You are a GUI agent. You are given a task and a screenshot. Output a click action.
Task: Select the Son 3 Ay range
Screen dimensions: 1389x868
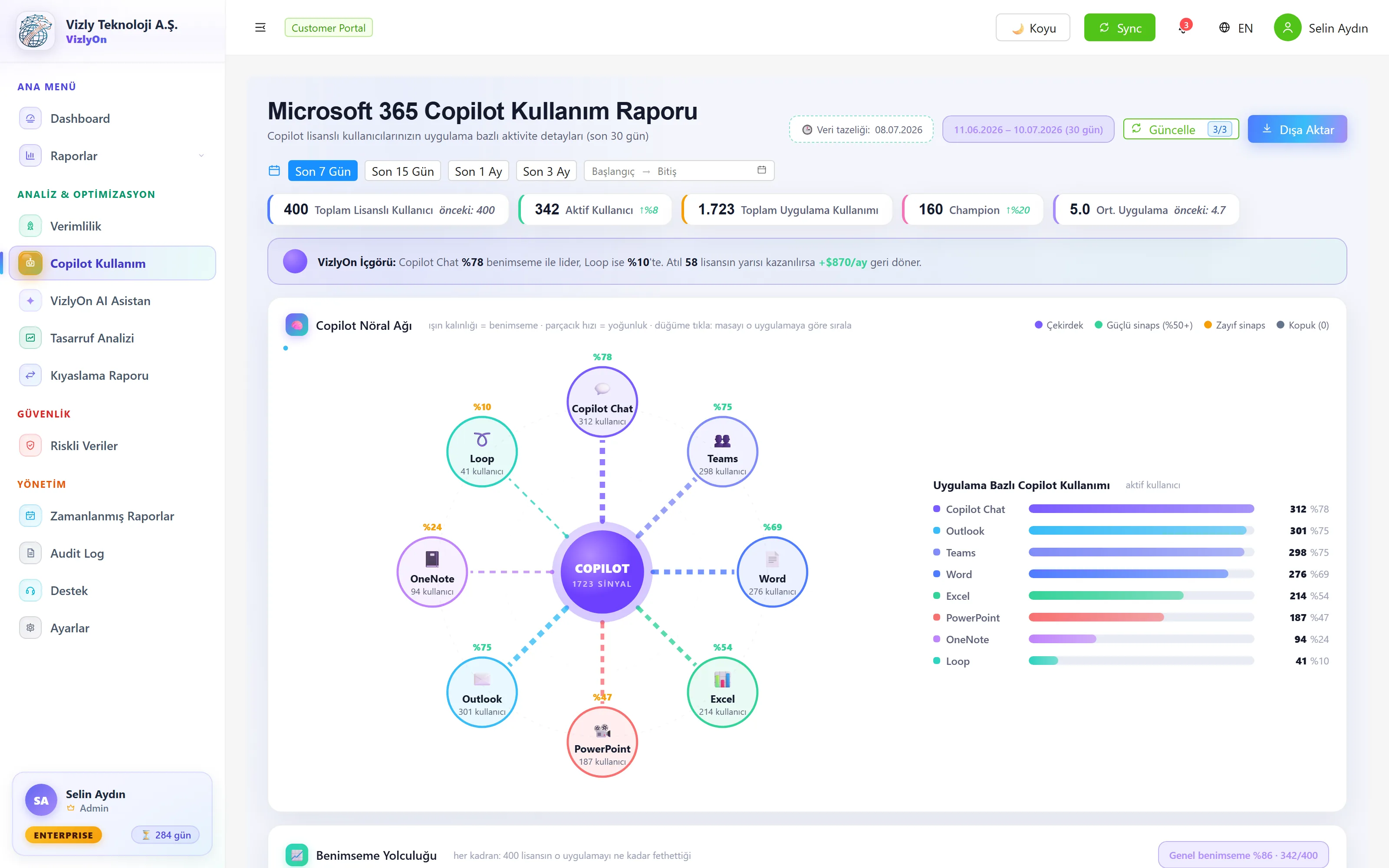[x=546, y=171]
